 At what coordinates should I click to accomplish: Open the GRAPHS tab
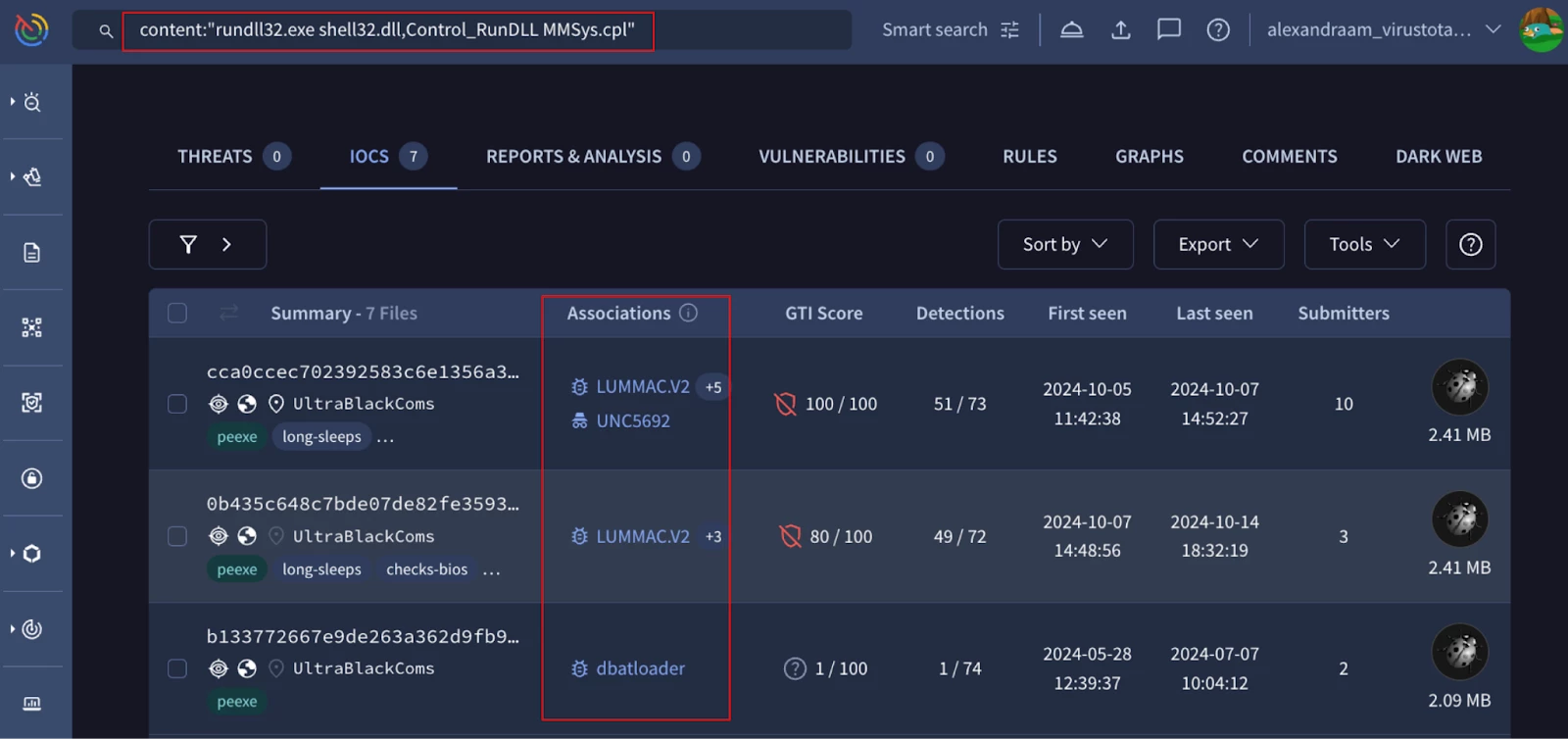(1150, 156)
